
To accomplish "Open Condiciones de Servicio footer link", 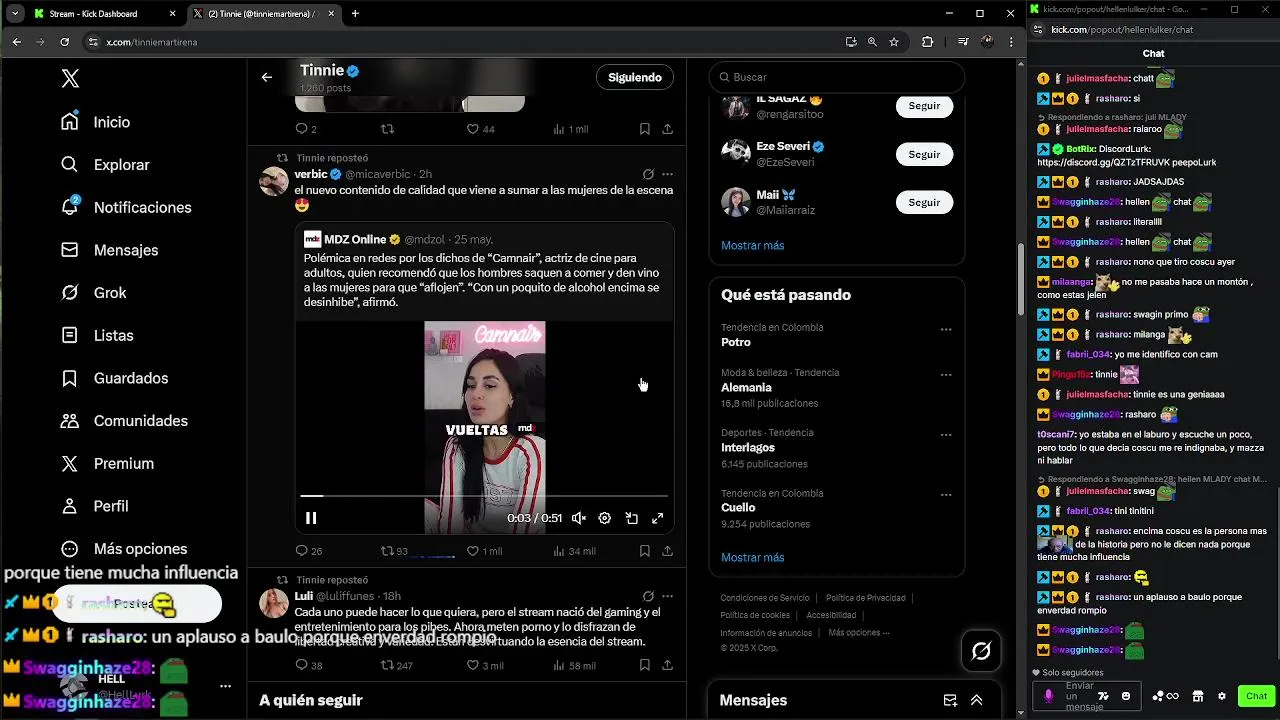I will coord(765,598).
